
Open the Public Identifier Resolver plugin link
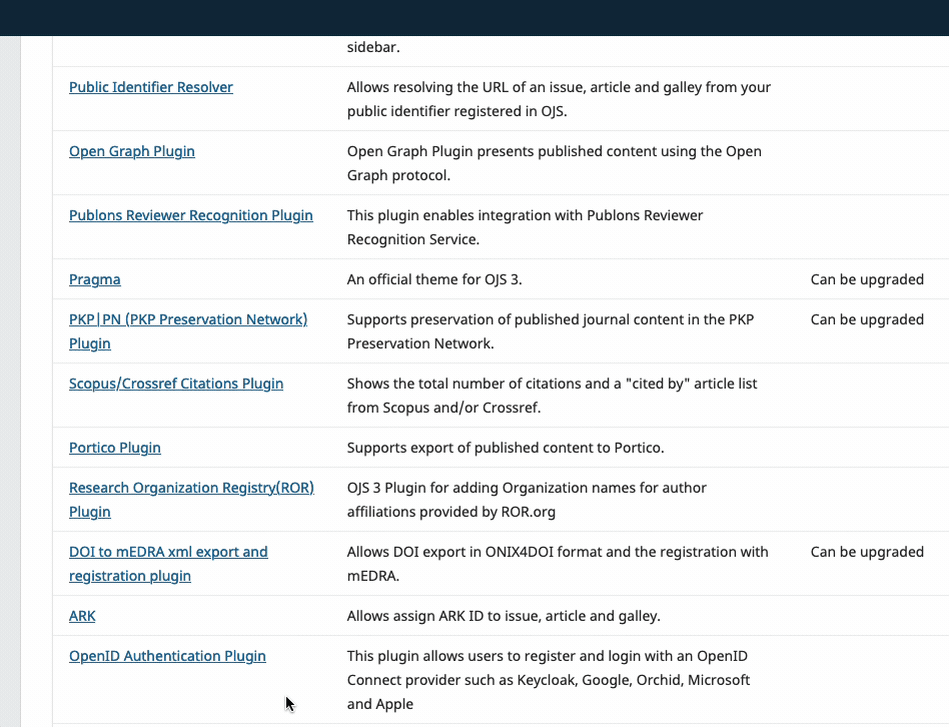click(x=151, y=87)
